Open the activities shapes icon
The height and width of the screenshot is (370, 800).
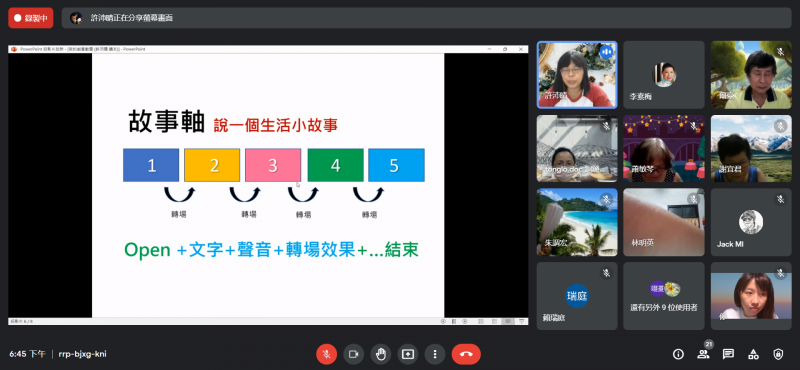(x=753, y=354)
